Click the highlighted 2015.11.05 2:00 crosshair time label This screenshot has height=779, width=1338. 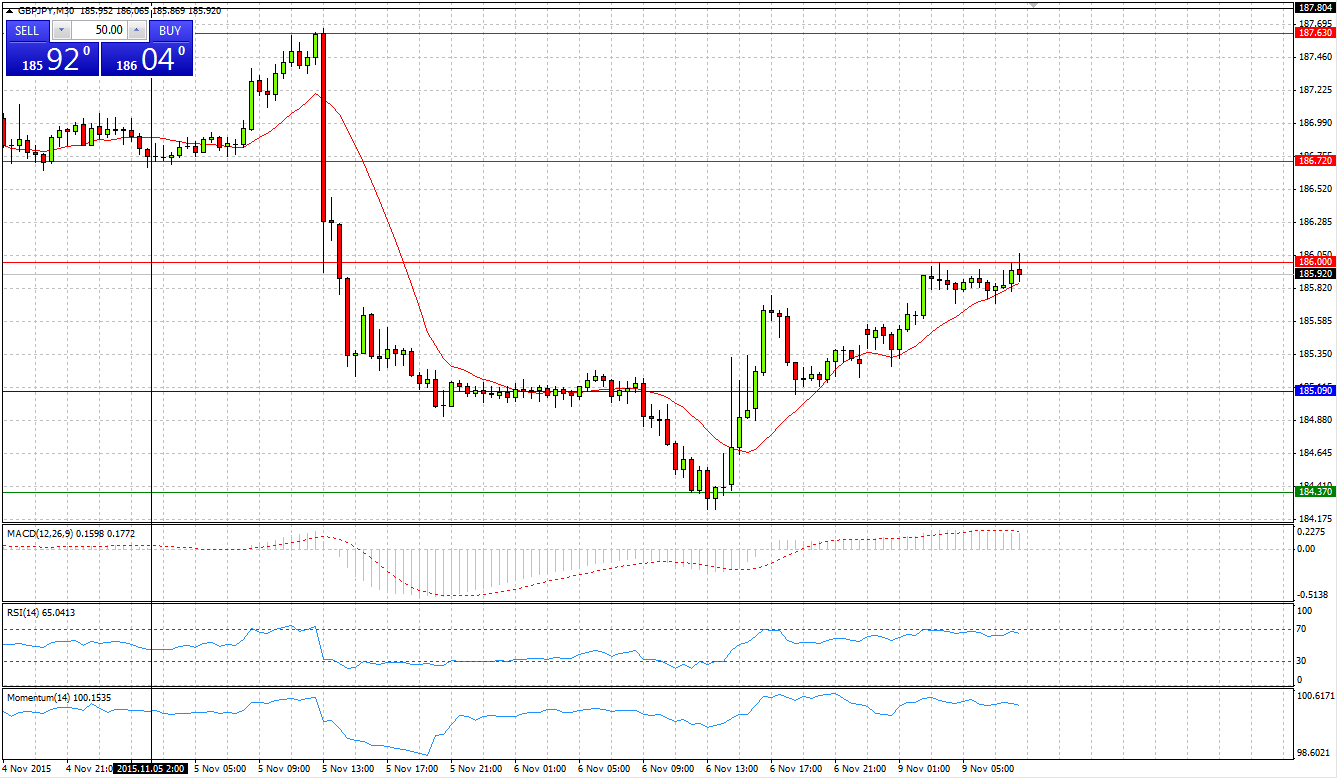[150, 769]
